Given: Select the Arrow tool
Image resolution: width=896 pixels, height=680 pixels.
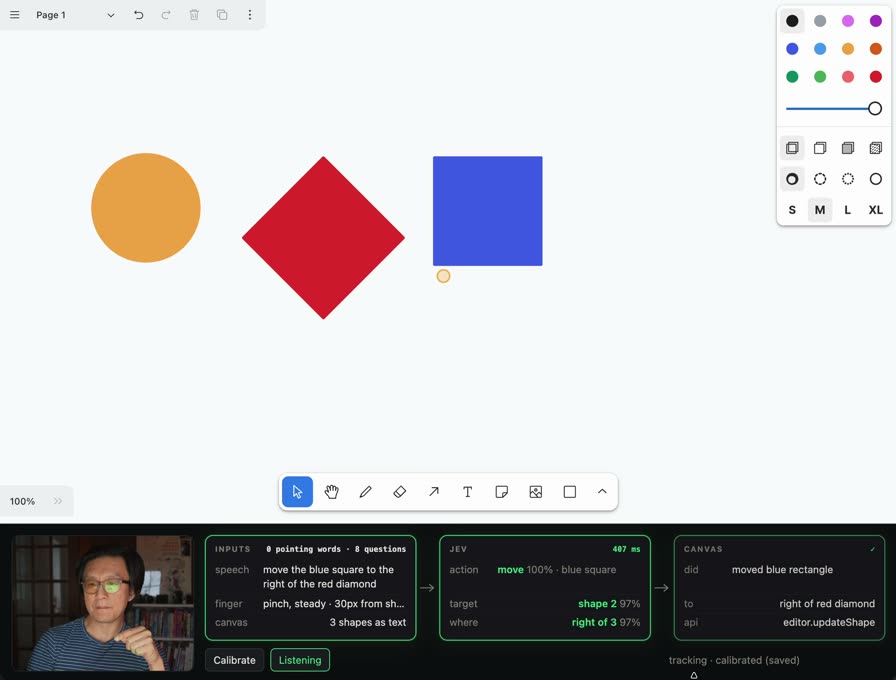Looking at the screenshot, I should click(x=434, y=491).
